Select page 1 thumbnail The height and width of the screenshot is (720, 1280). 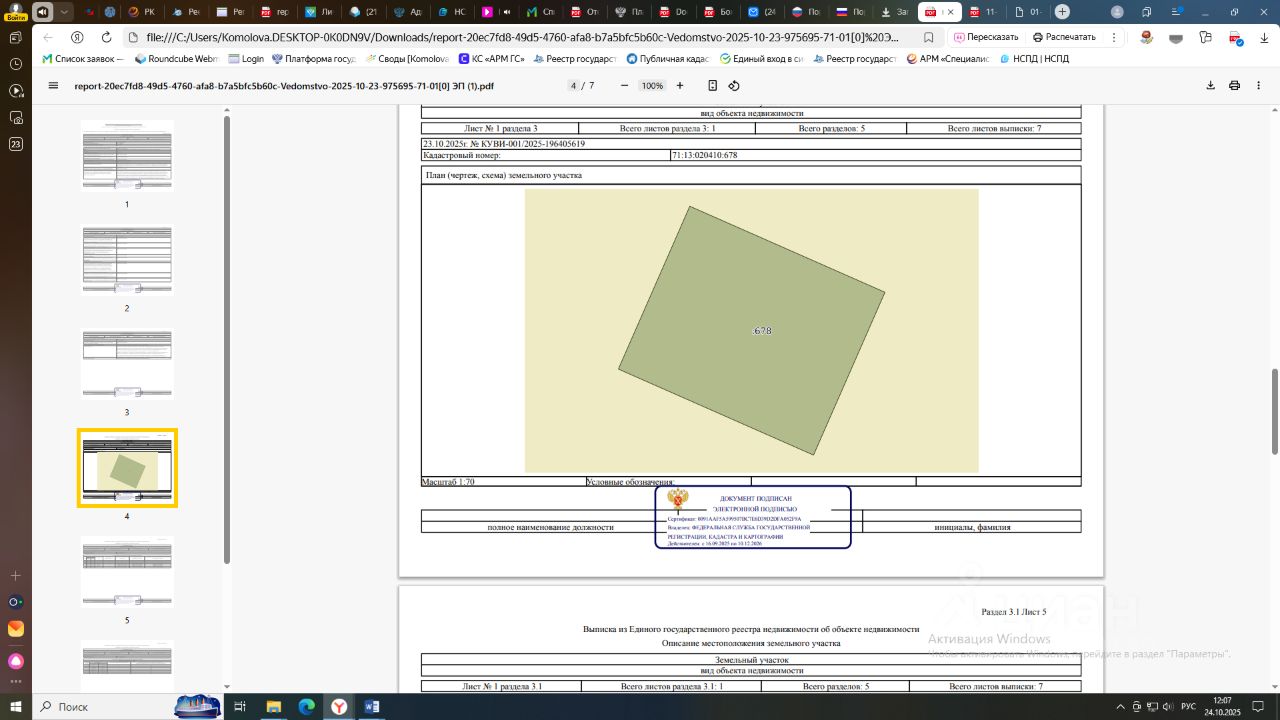tap(127, 155)
